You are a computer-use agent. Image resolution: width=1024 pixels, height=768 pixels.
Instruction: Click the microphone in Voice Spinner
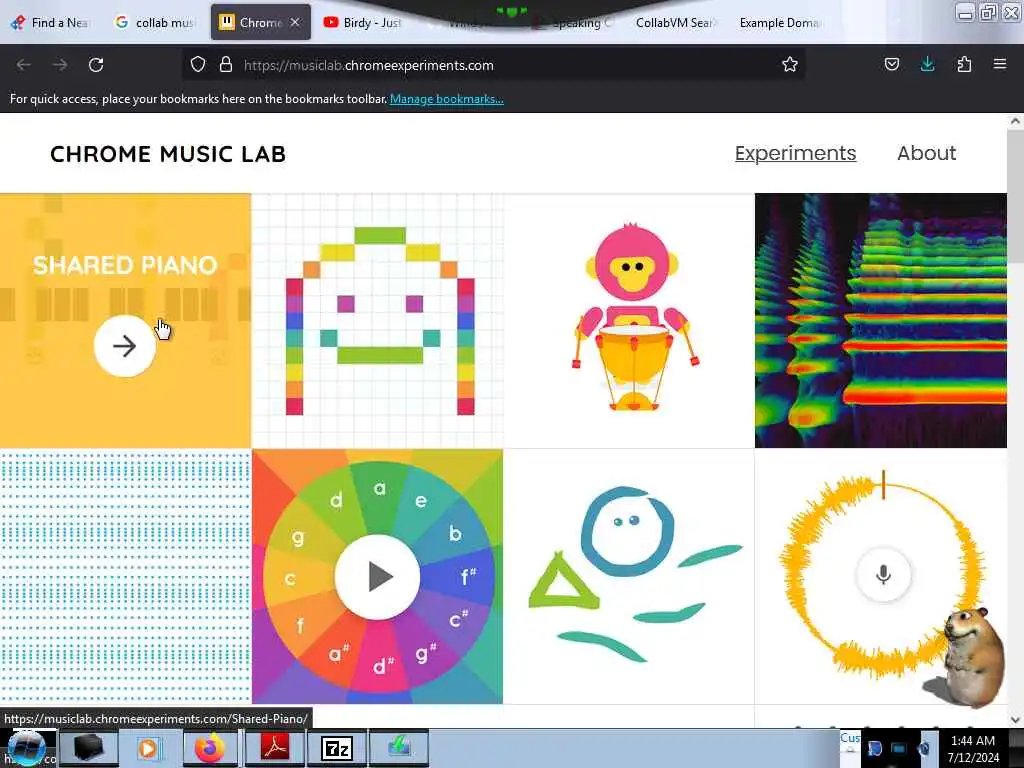[883, 575]
